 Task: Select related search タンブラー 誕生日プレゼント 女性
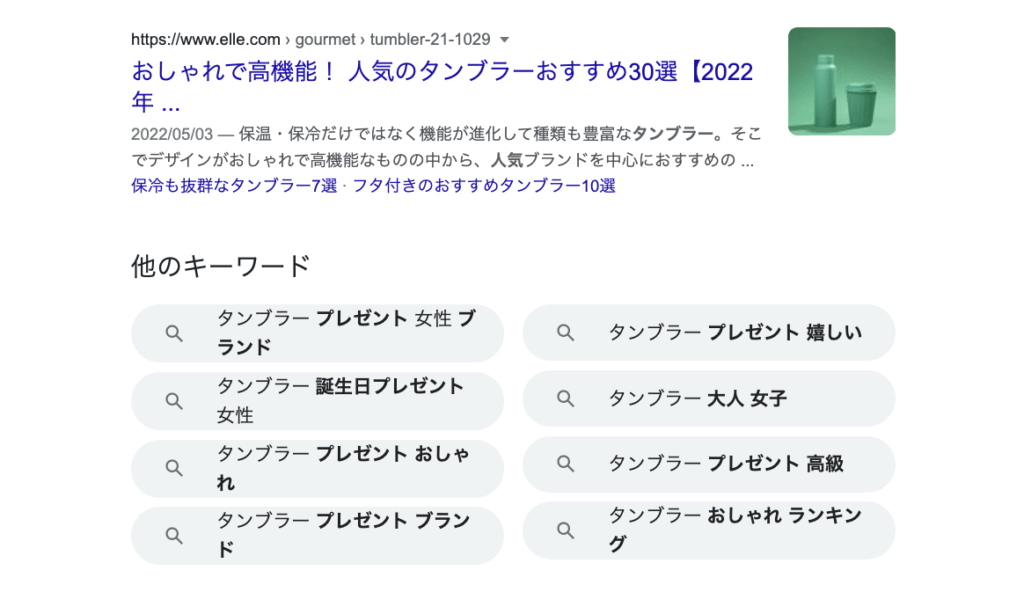point(340,400)
